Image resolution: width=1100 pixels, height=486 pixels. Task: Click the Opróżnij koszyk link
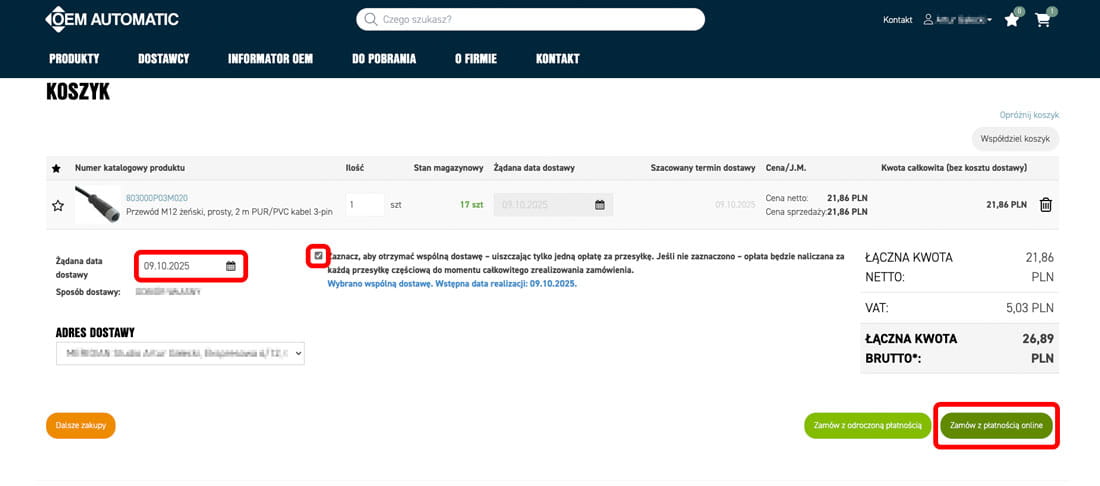[1028, 115]
